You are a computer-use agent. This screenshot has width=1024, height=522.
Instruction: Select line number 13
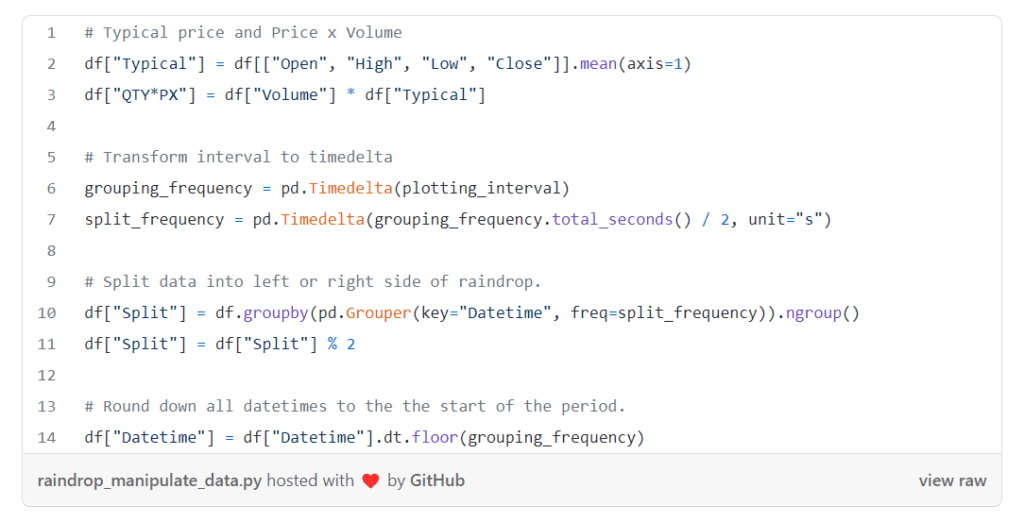pyautogui.click(x=47, y=406)
